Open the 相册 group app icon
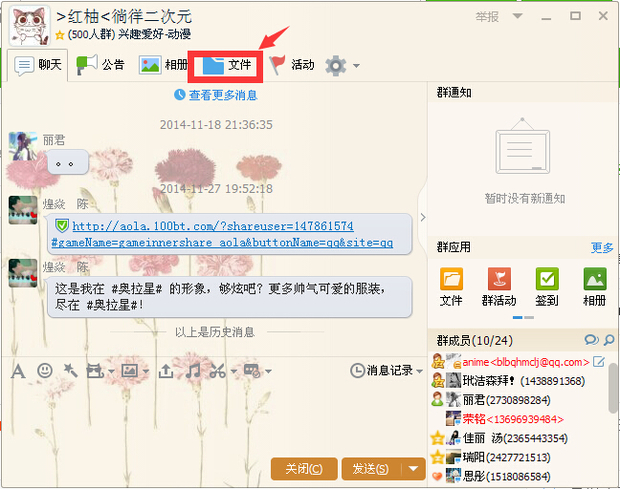620x489 pixels. (595, 287)
